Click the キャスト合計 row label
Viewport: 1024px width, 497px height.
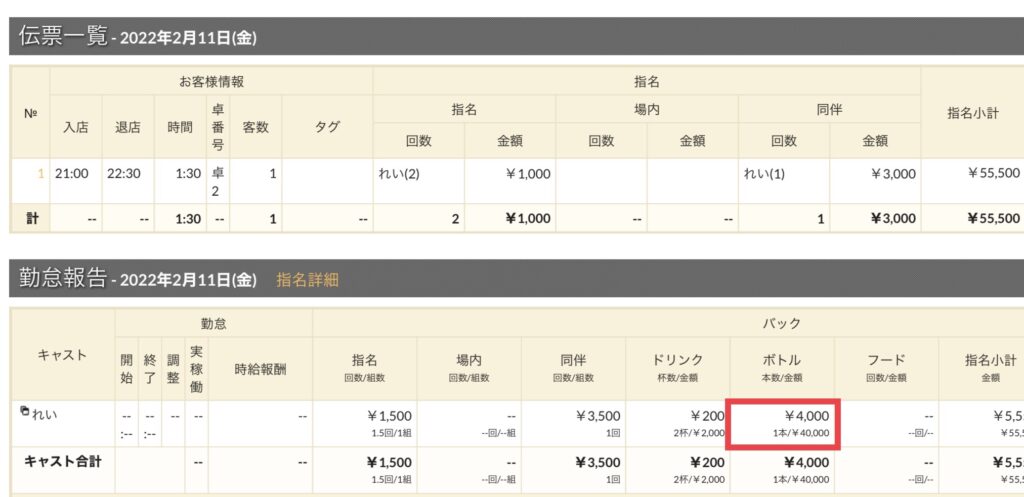coord(63,462)
